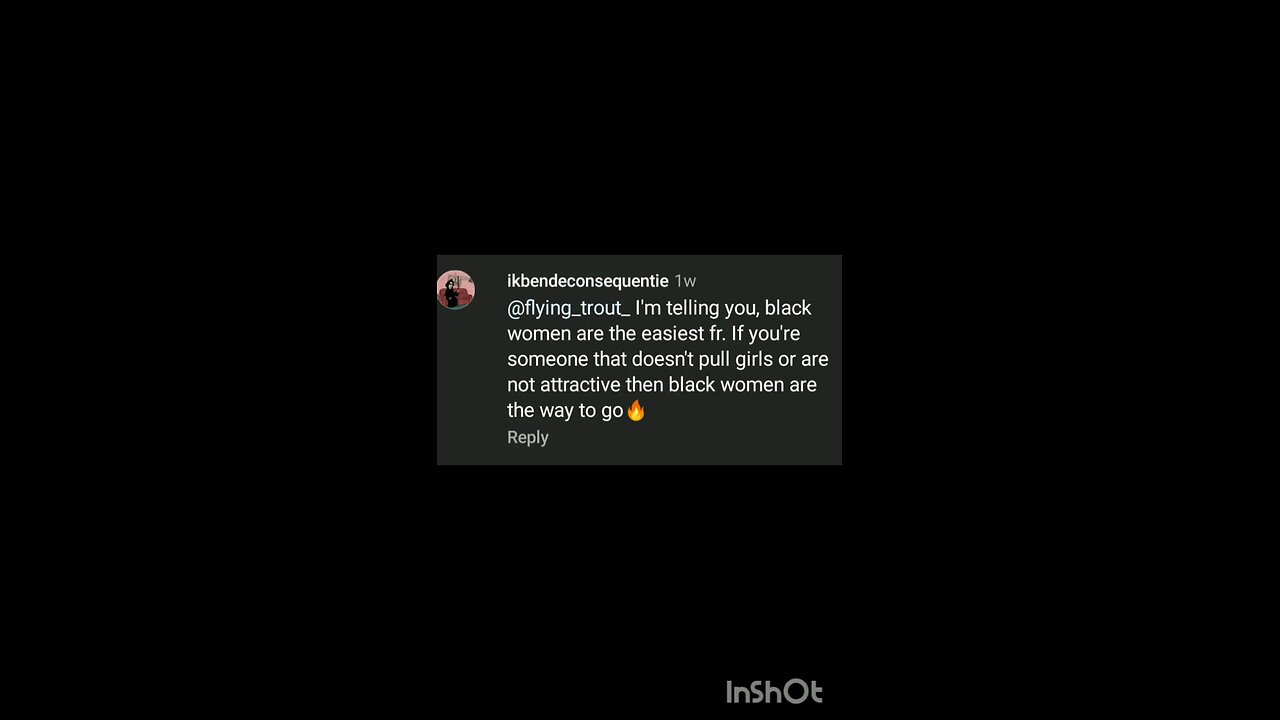Tap the fire emoji in the comment
The width and height of the screenshot is (1280, 720).
[636, 410]
